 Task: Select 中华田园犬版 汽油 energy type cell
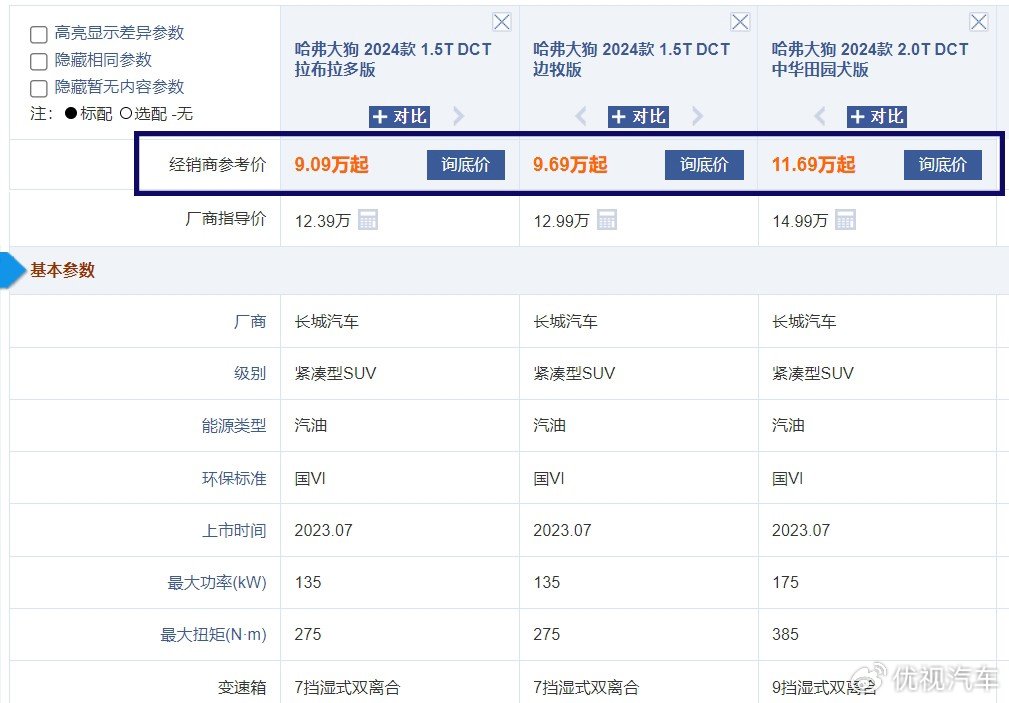(788, 426)
